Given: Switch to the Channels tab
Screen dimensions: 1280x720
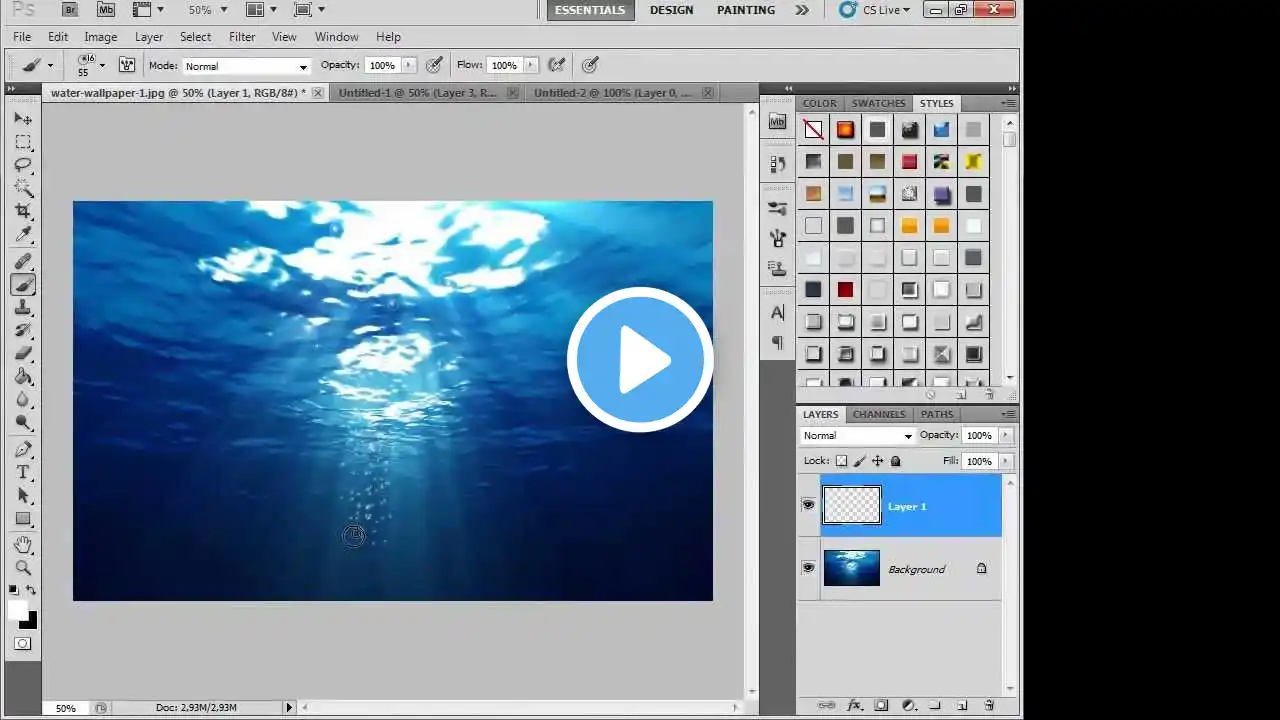Looking at the screenshot, I should [x=878, y=414].
